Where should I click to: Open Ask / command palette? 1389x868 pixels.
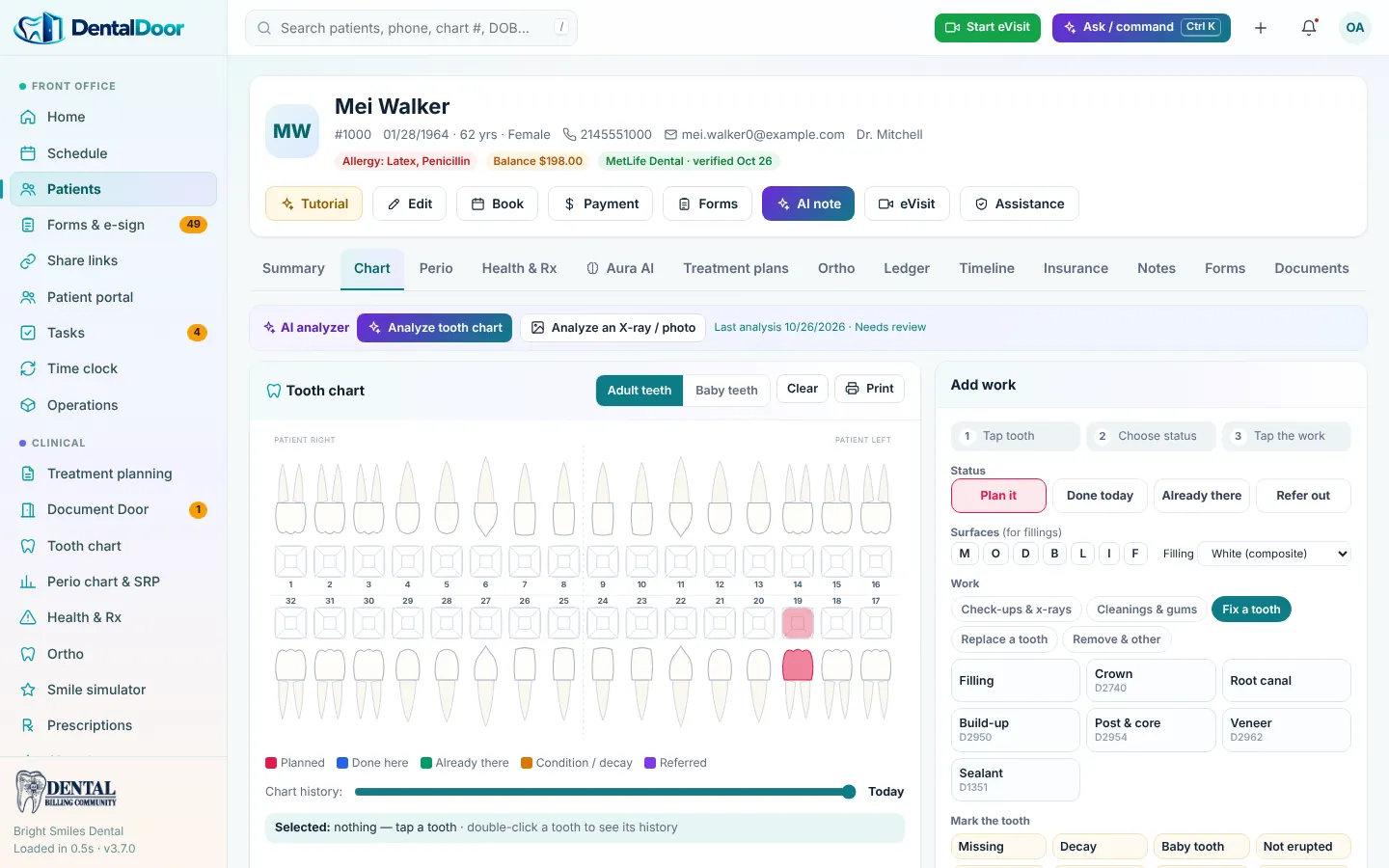coord(1141,27)
